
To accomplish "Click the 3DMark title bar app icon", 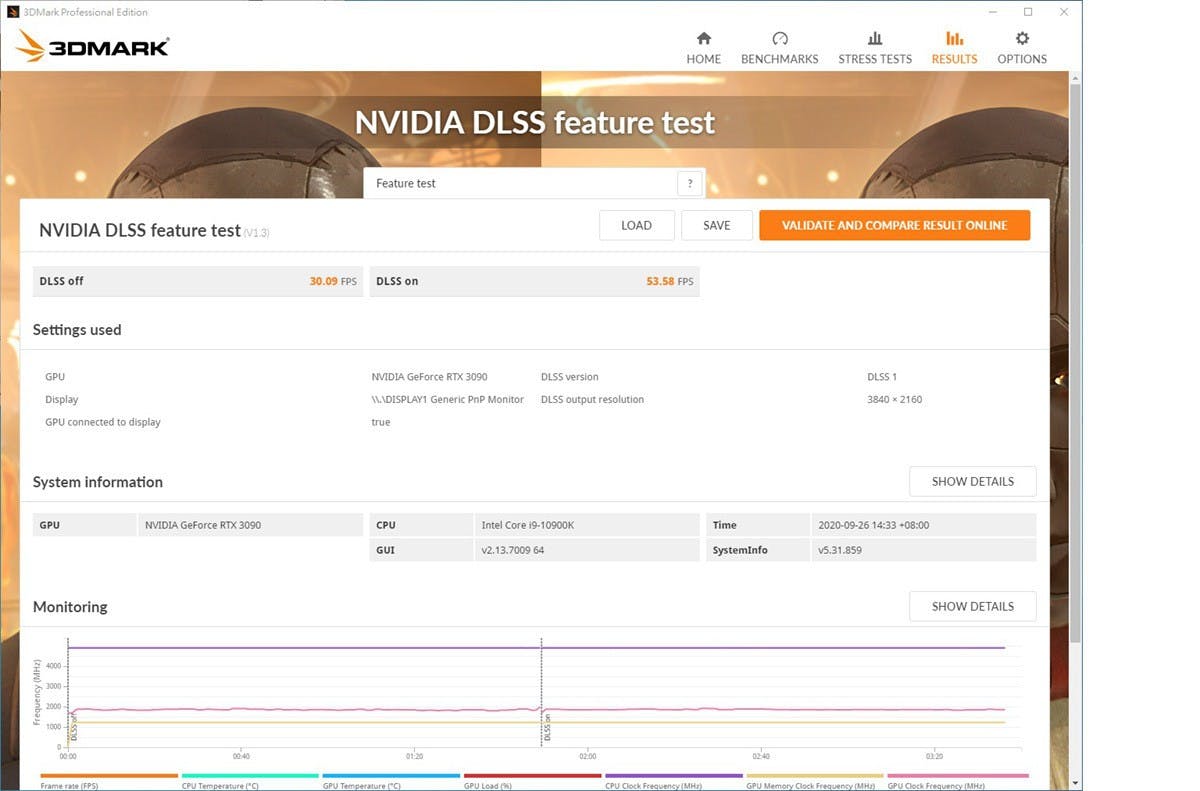I will pyautogui.click(x=13, y=12).
